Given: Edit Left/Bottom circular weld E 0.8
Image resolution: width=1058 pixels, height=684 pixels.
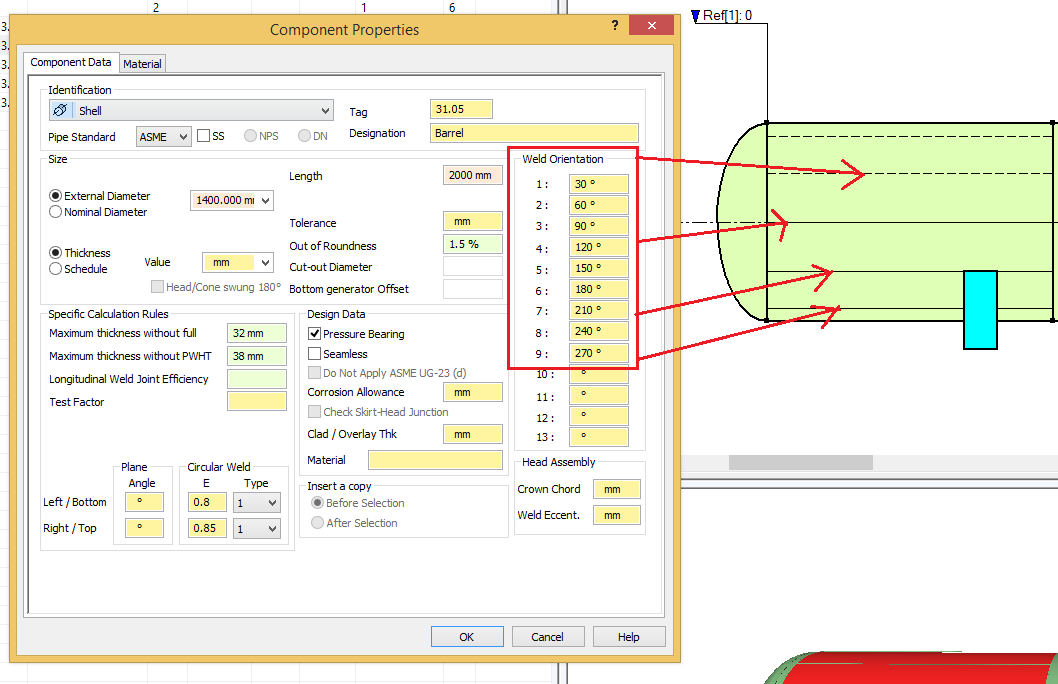Looking at the screenshot, I should click(x=206, y=502).
